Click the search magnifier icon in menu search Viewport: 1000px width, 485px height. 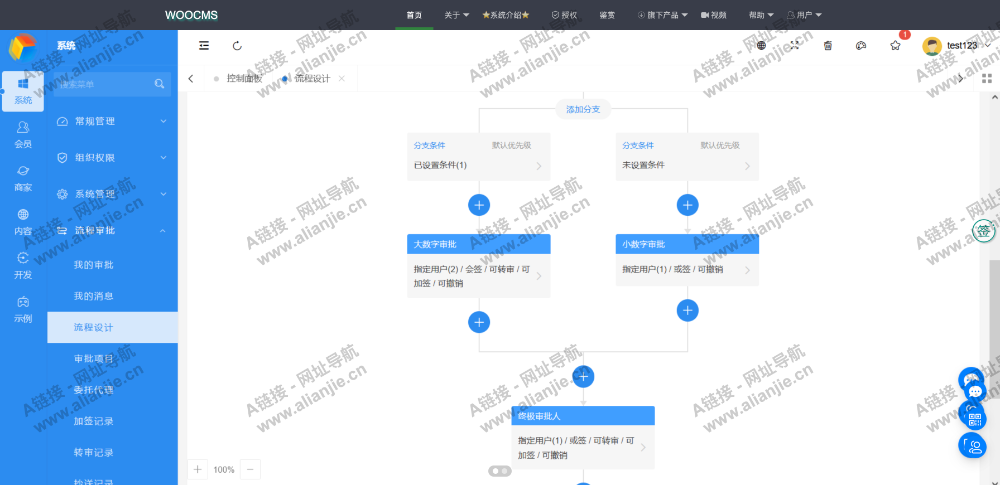(x=159, y=84)
